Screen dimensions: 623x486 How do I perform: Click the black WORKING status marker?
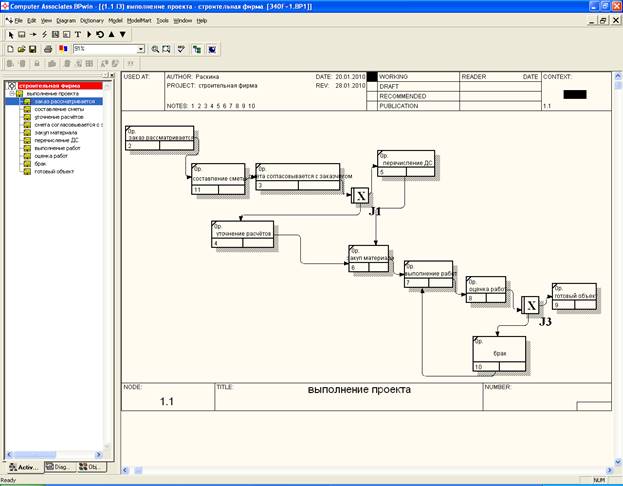(x=372, y=77)
